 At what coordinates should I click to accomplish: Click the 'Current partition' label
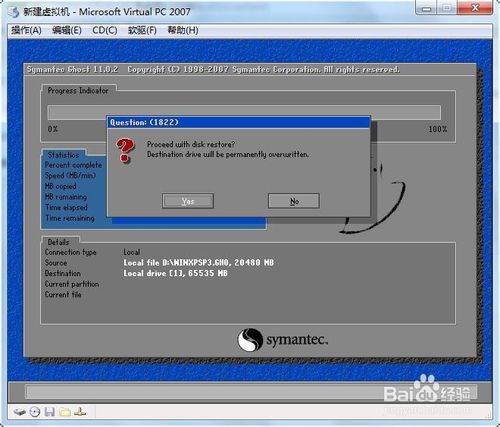[72, 284]
